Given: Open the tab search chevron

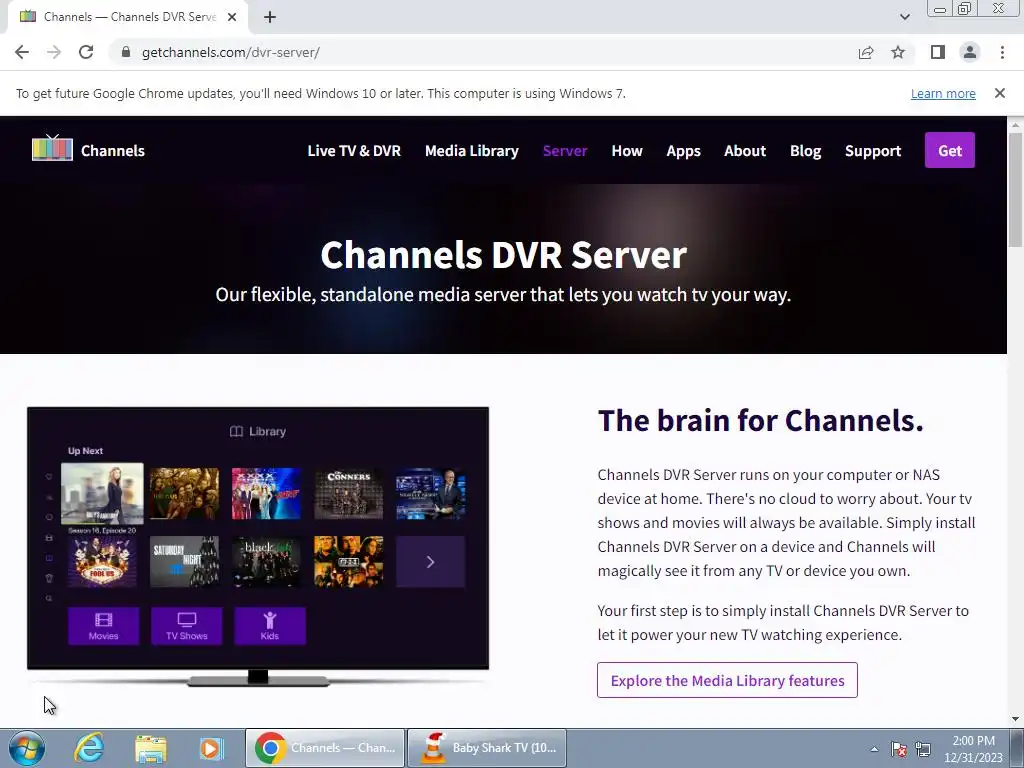Looking at the screenshot, I should click(x=904, y=17).
